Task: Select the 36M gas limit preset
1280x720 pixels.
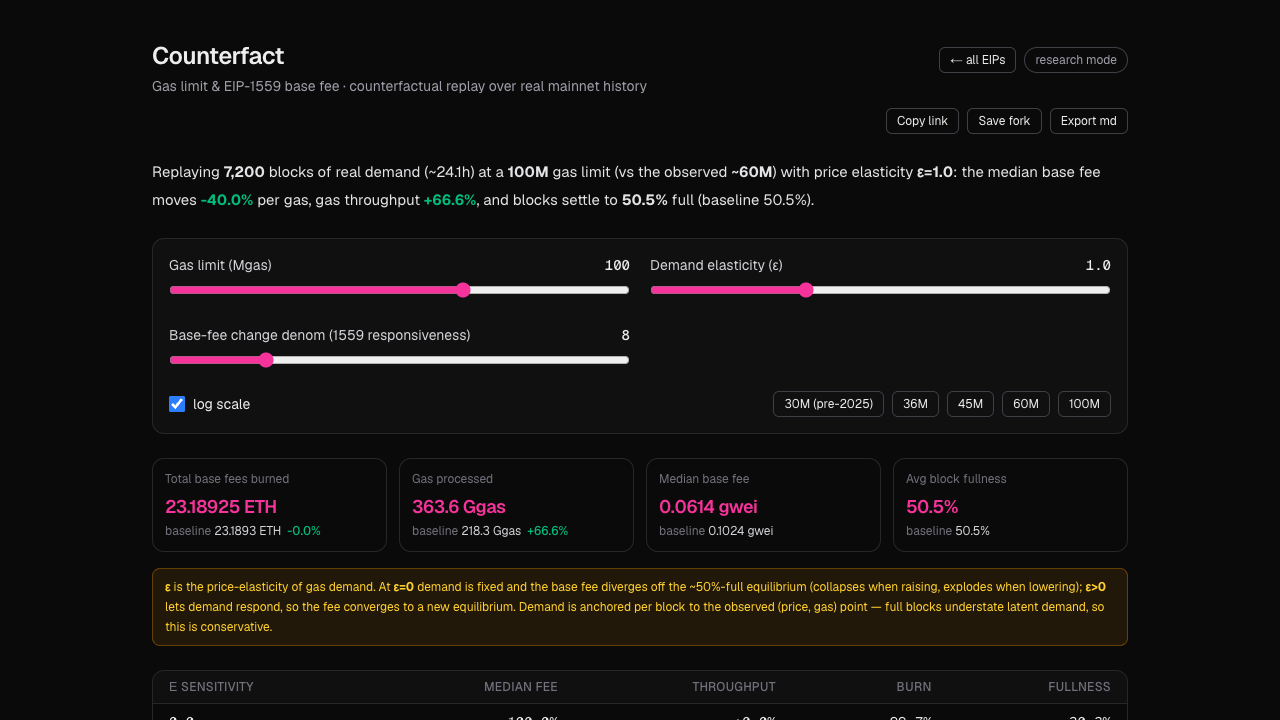Action: tap(915, 404)
